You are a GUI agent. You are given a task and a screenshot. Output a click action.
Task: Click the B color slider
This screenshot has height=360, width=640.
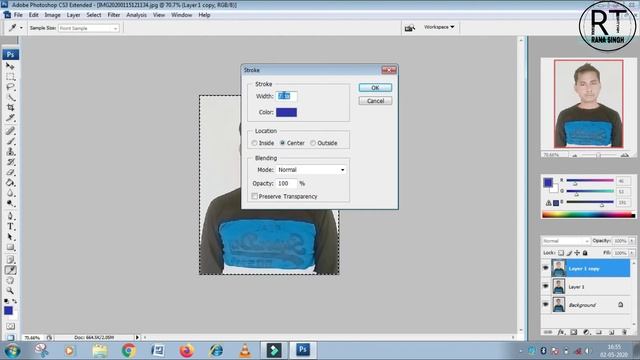tap(590, 202)
